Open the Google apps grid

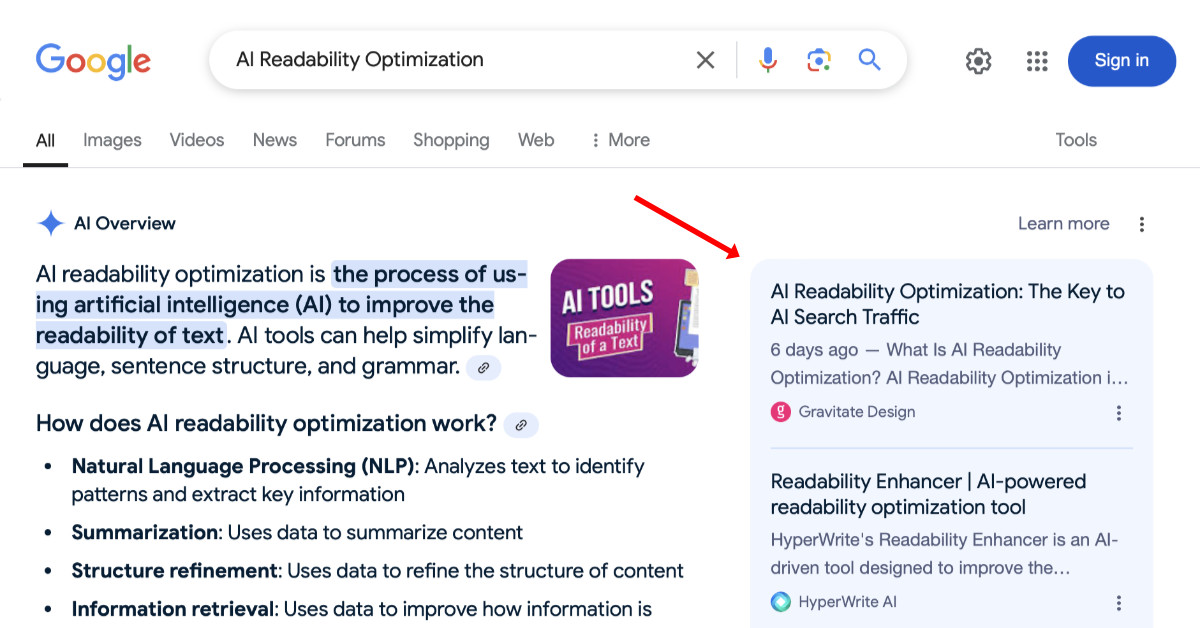(1036, 61)
